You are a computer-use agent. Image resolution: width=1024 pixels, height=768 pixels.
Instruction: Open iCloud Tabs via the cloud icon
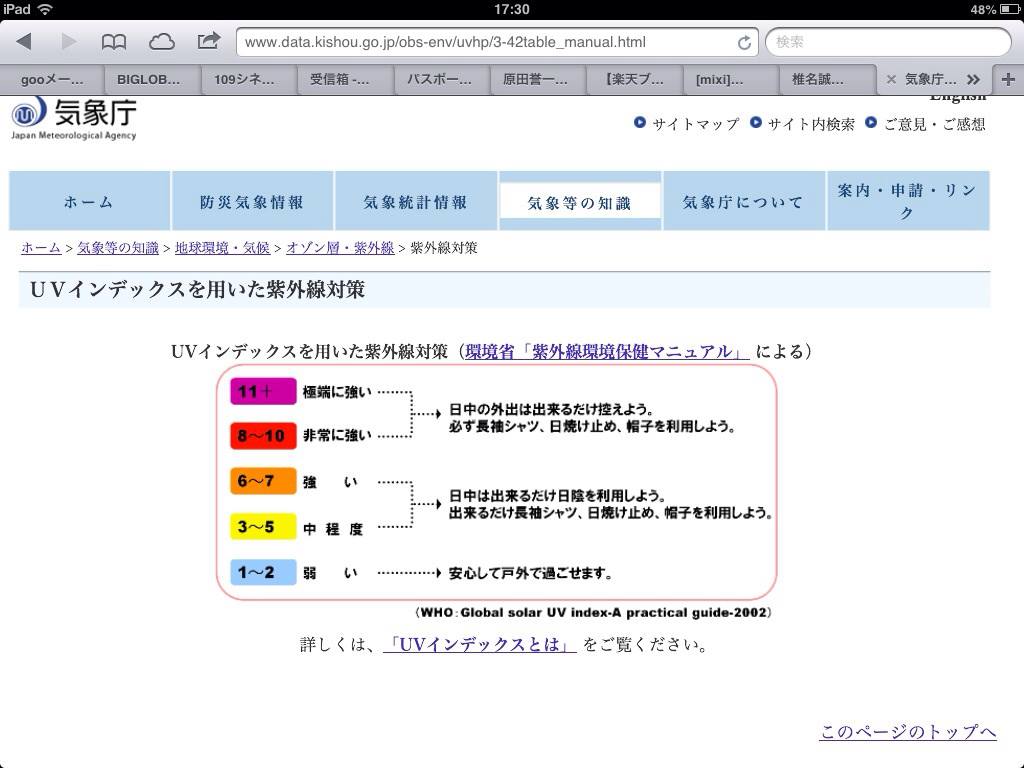tap(161, 41)
